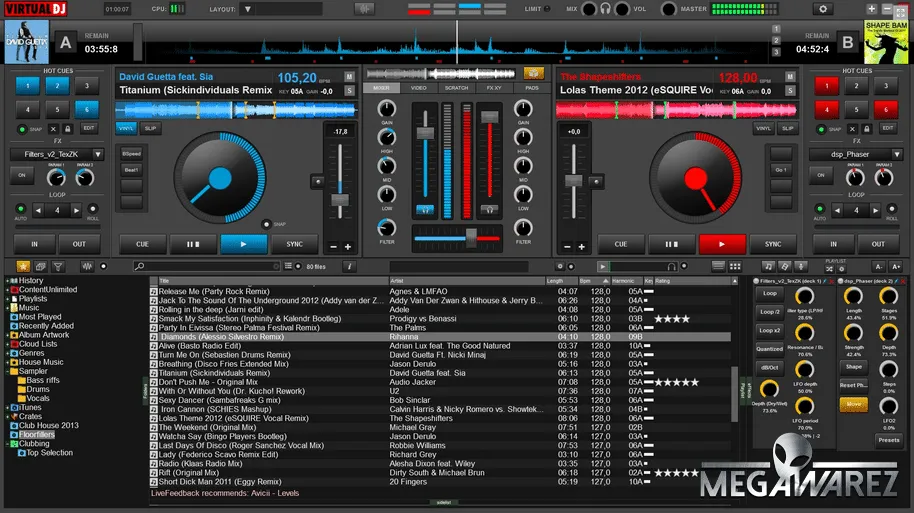Expand the iTunes folder in browser tree
Image resolution: width=914 pixels, height=513 pixels.
(8, 407)
